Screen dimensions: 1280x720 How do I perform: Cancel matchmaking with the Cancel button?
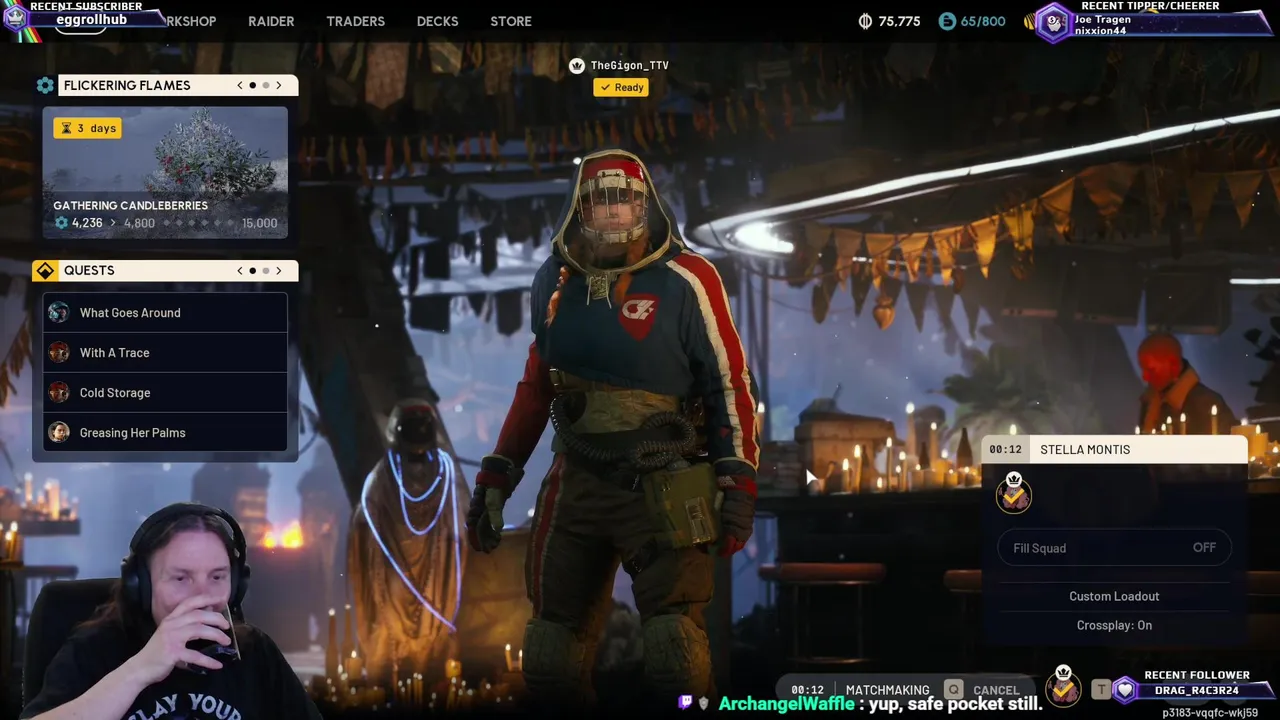[996, 690]
